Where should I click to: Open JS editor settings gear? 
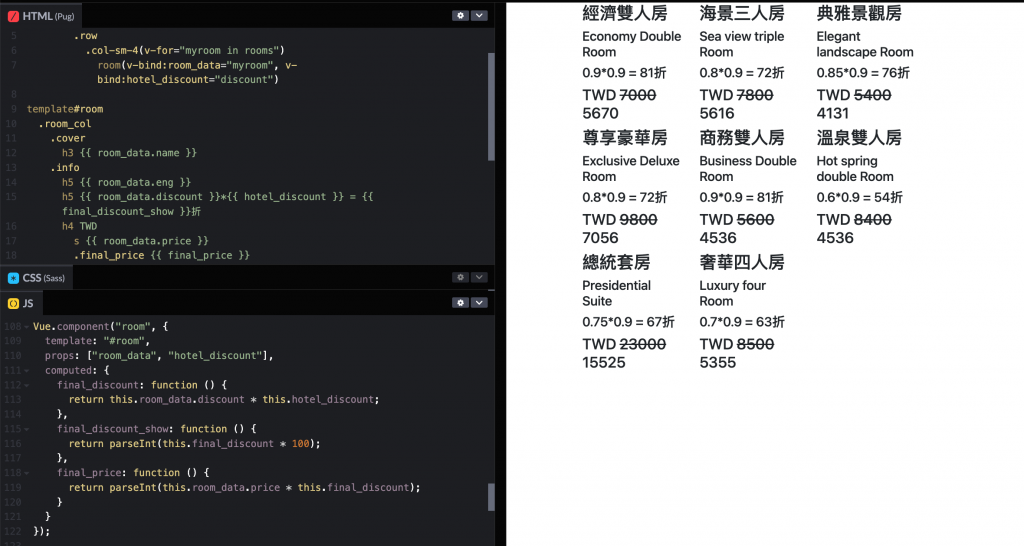(x=460, y=303)
